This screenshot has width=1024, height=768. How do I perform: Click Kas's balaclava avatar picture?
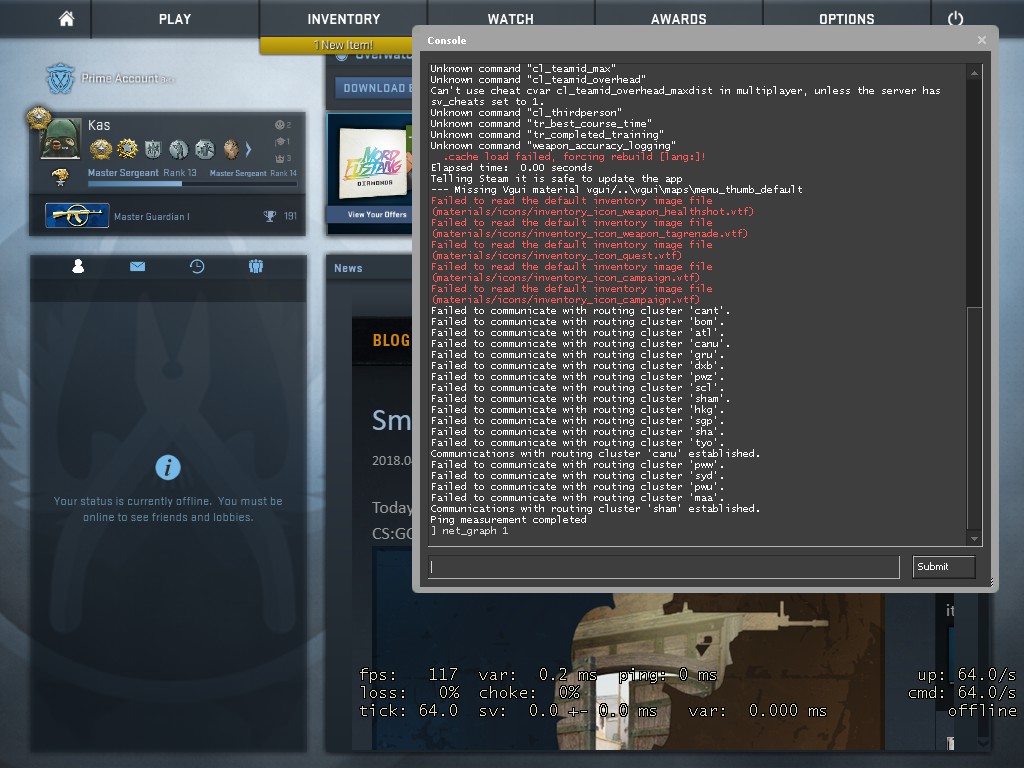(61, 139)
